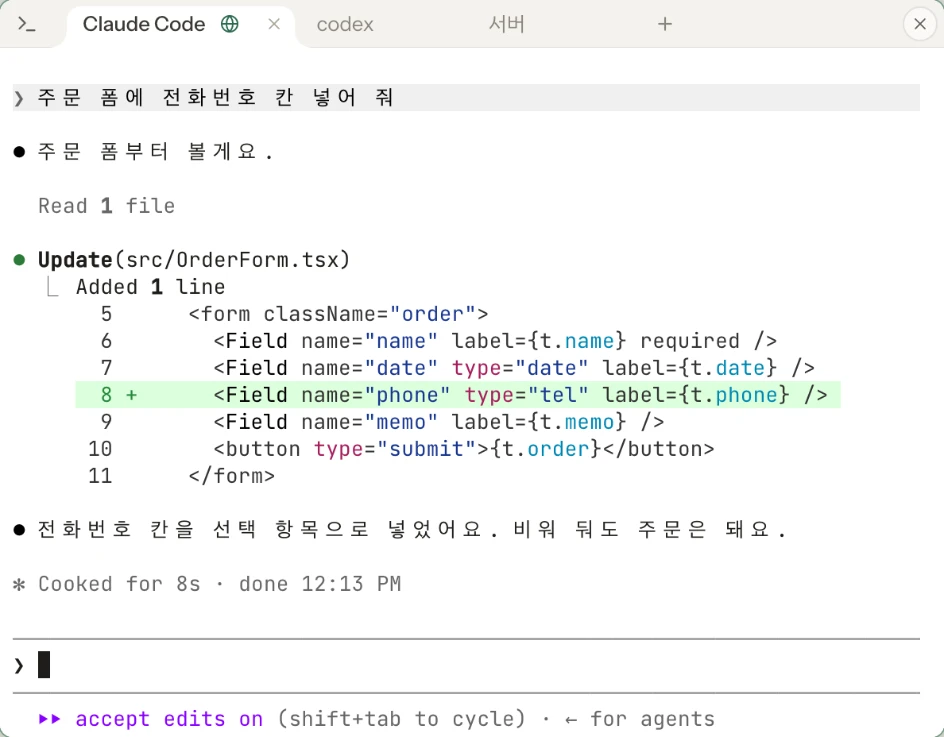The width and height of the screenshot is (944, 737).
Task: Close the Claude Code tab
Action: coord(274,24)
